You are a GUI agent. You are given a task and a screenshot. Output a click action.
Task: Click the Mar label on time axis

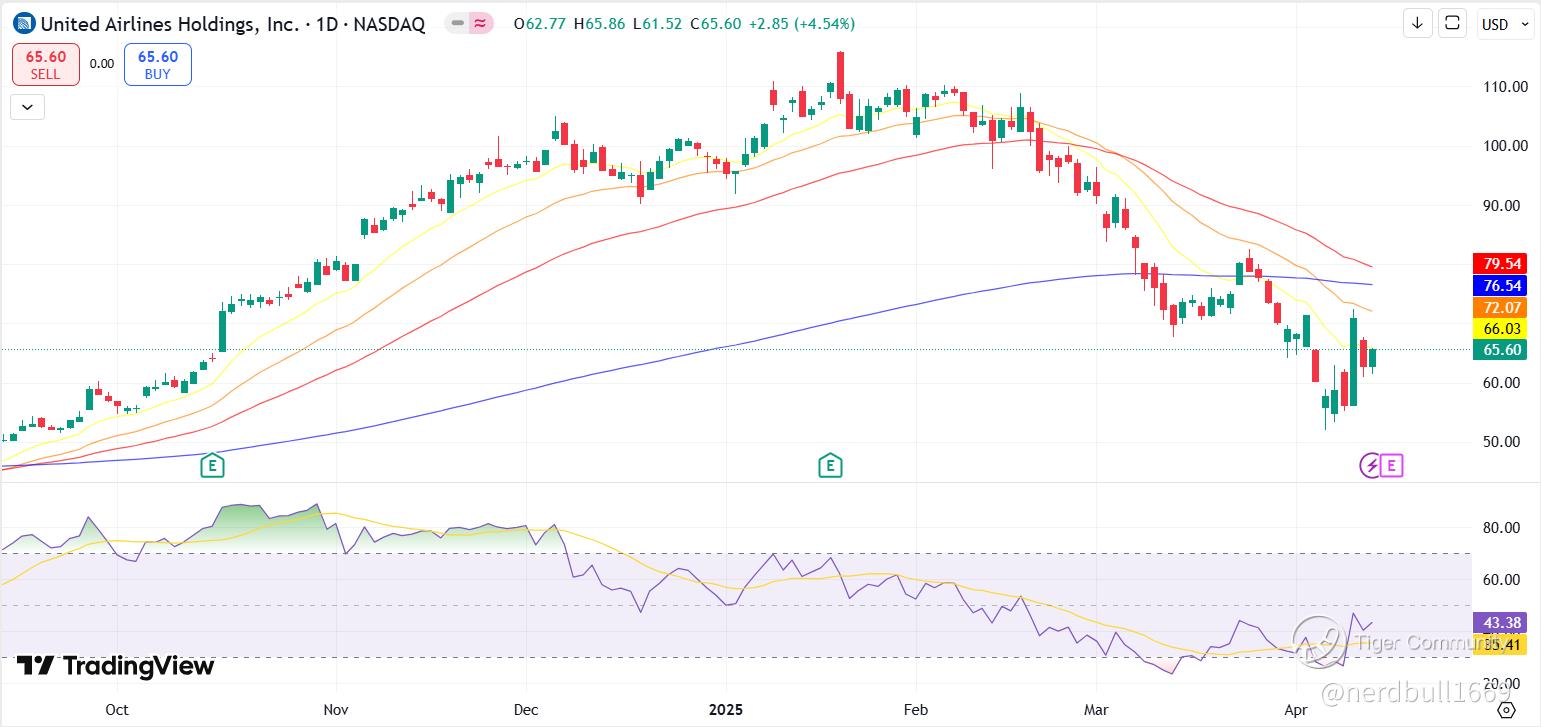[x=1097, y=710]
